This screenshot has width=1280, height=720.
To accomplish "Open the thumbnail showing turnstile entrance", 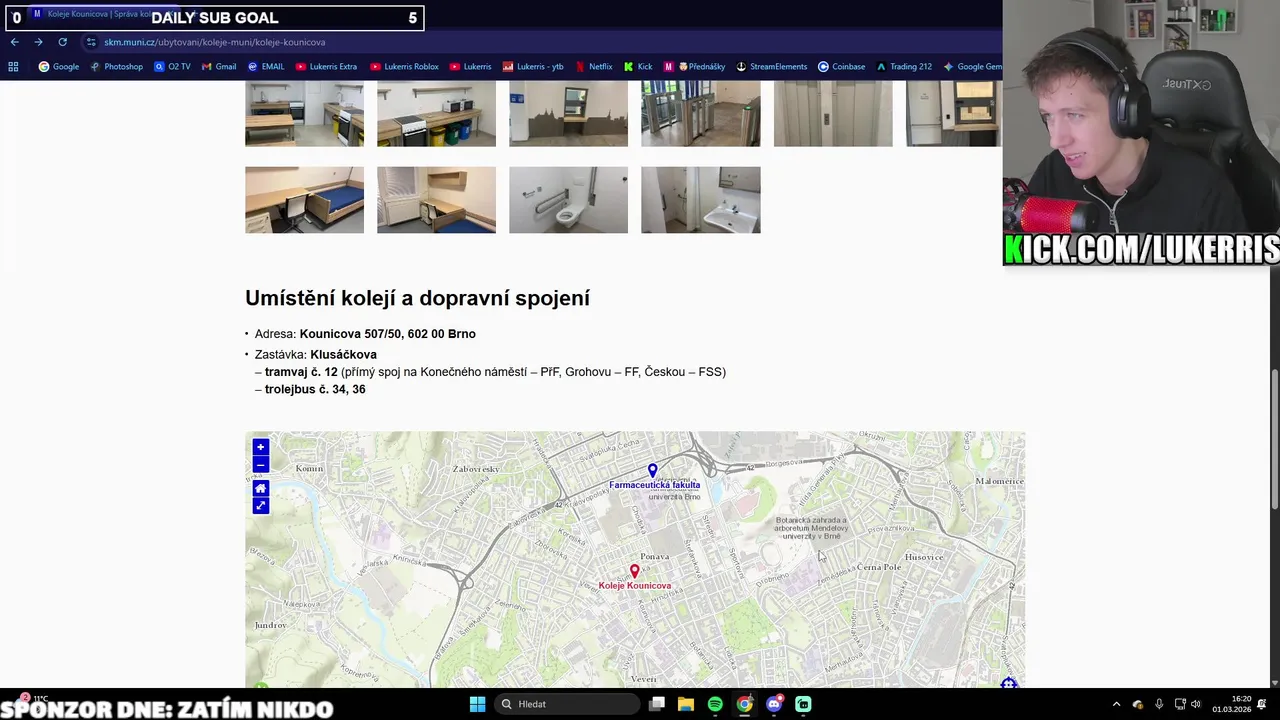I will coord(700,114).
